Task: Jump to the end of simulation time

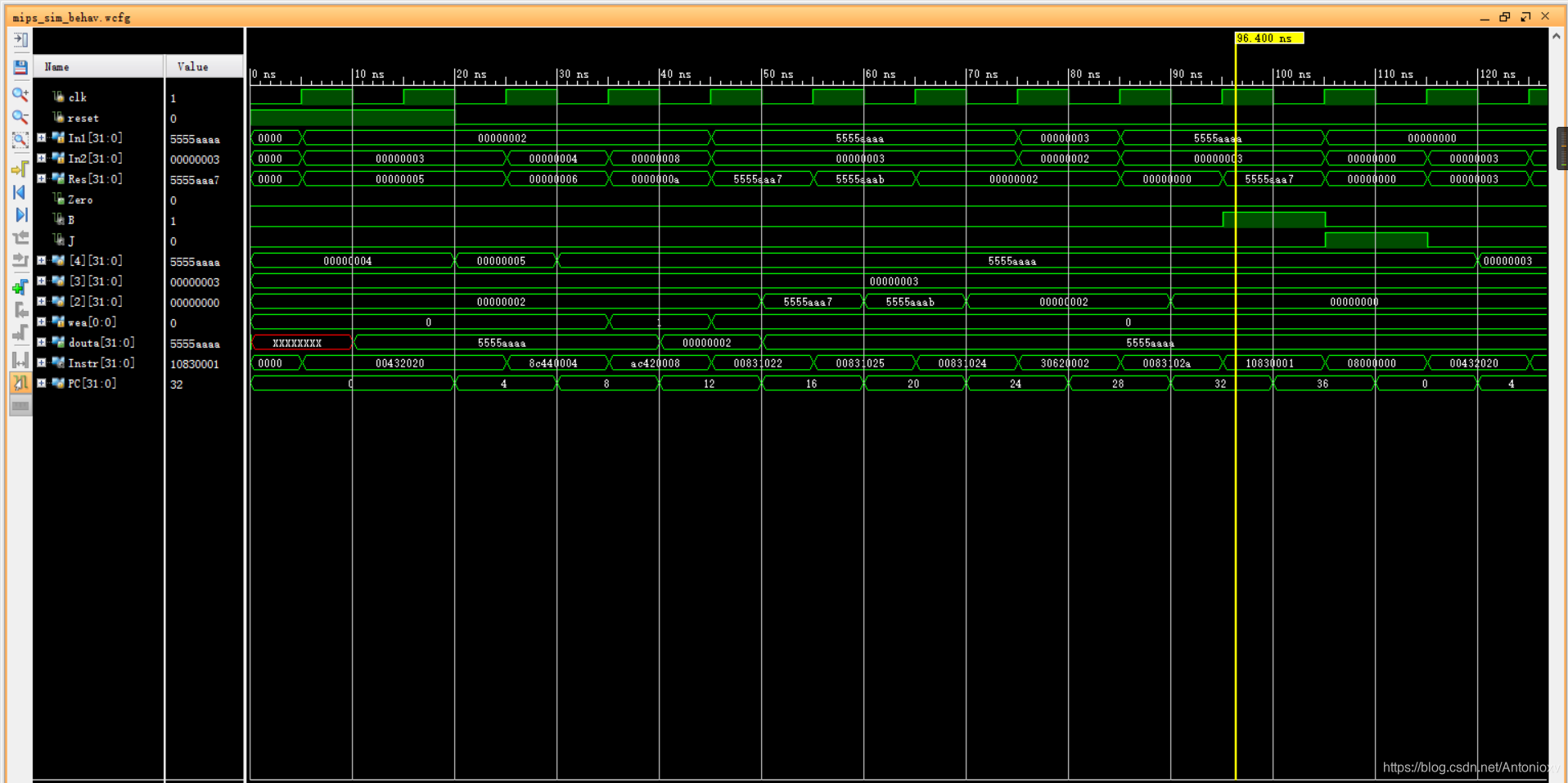Action: [x=20, y=215]
